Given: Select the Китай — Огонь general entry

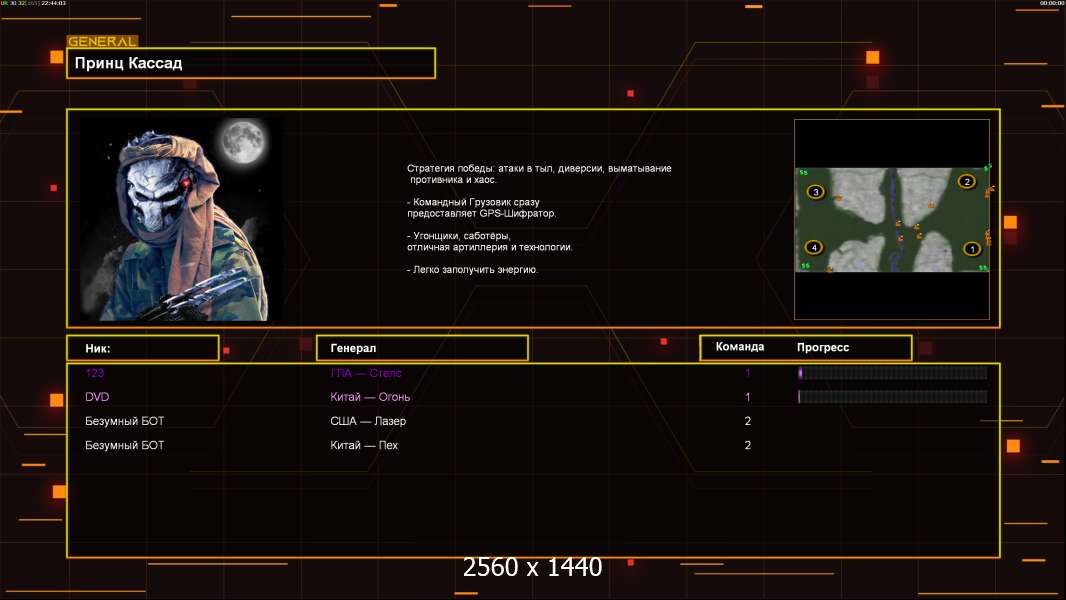Looking at the screenshot, I should pyautogui.click(x=370, y=397).
